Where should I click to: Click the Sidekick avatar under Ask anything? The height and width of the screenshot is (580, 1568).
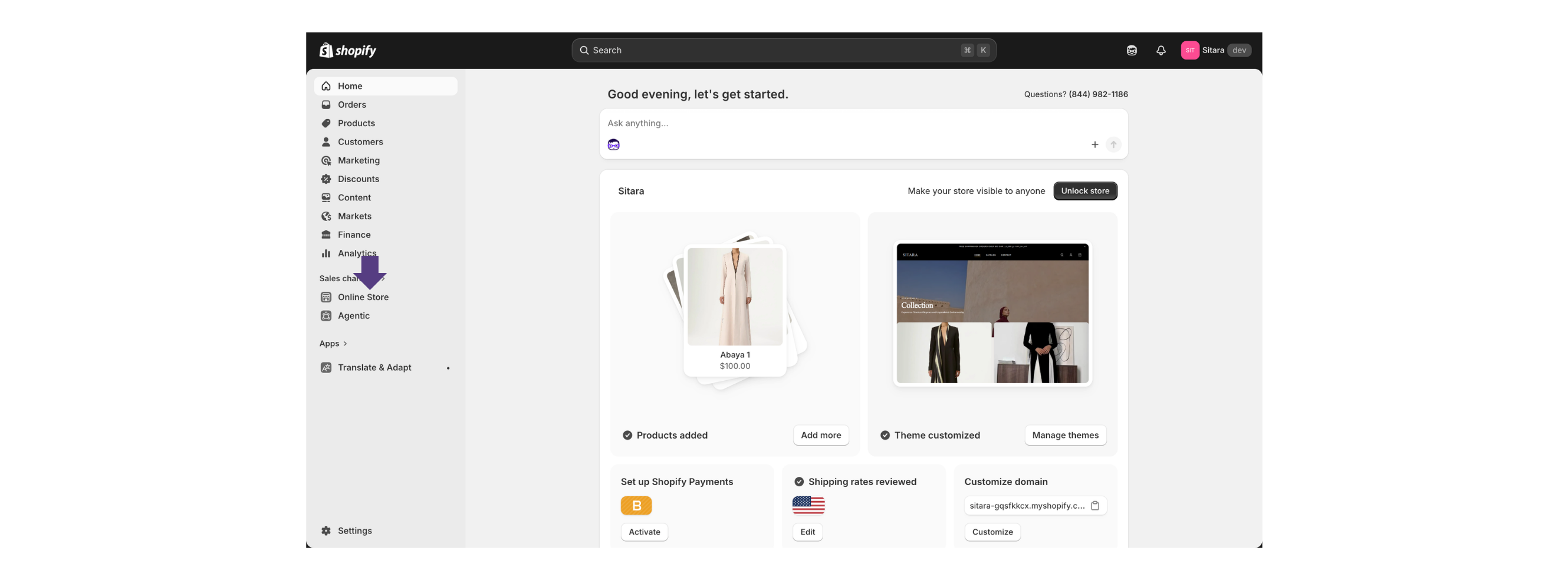point(613,145)
